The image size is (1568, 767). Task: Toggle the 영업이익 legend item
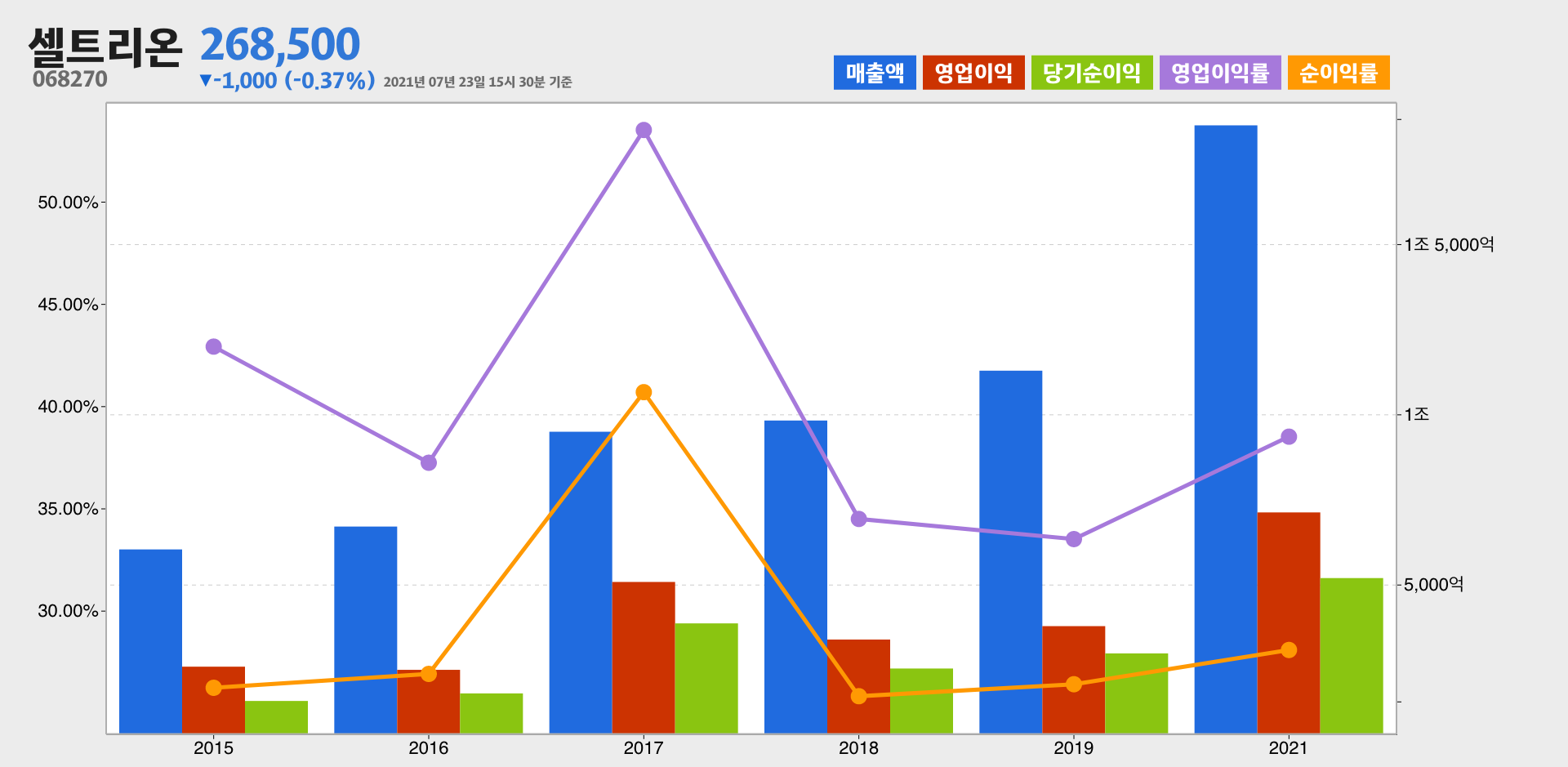click(x=973, y=73)
